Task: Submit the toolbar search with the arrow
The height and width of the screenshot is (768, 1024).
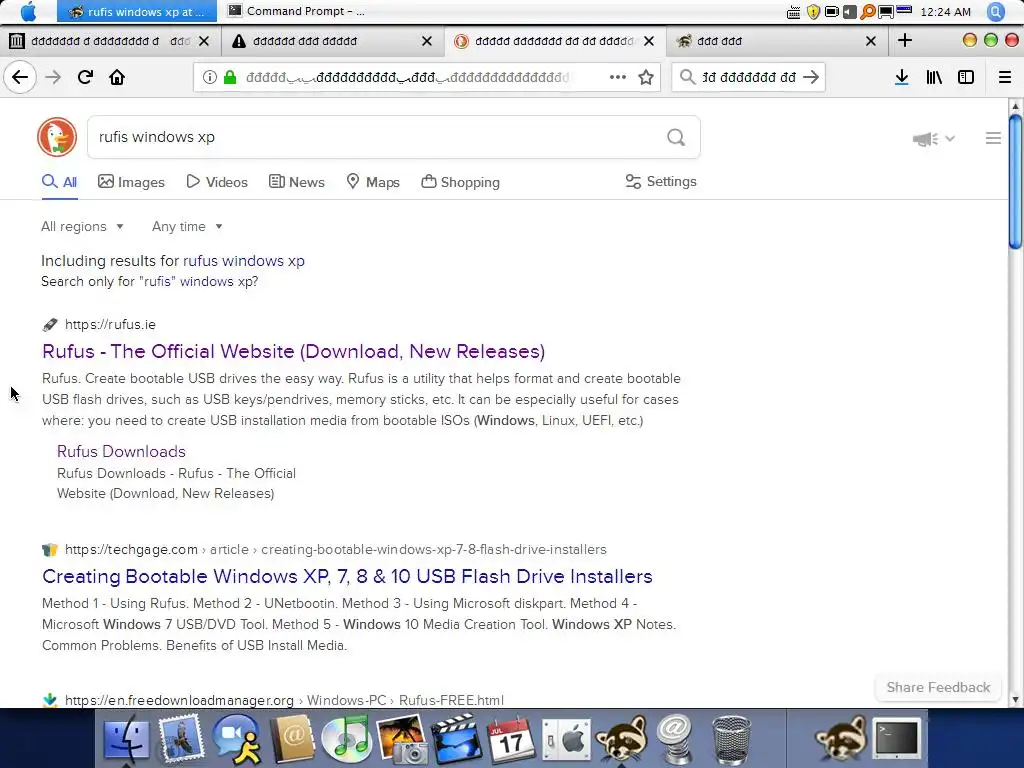Action: (811, 77)
